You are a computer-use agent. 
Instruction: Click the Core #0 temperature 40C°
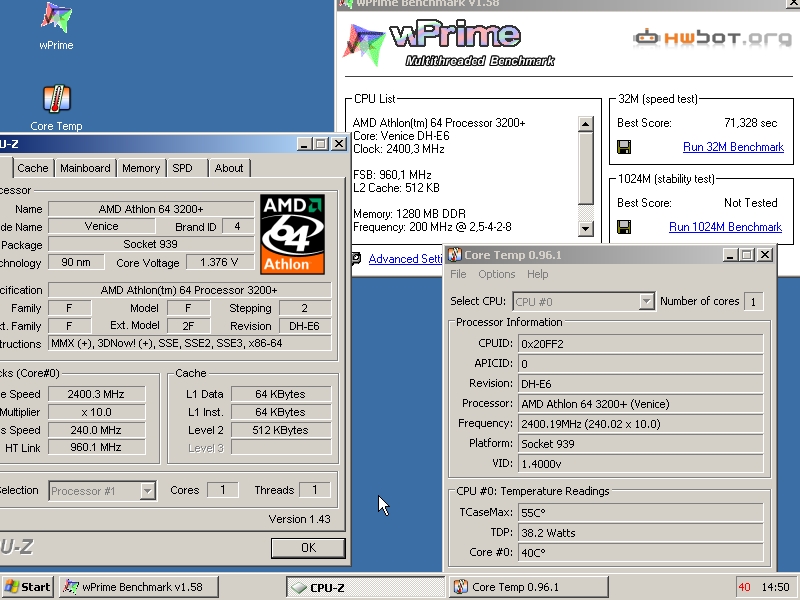click(640, 553)
